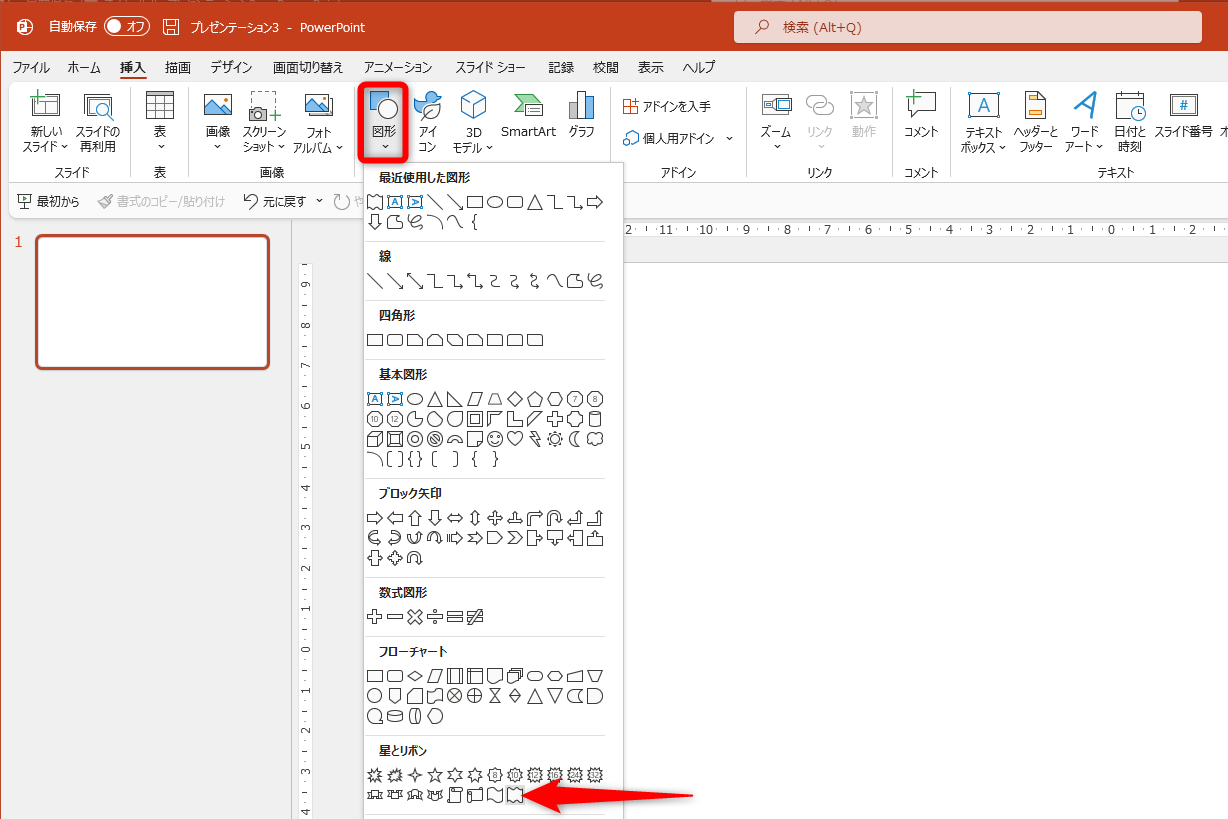Pick the Rectangle in 最近使用した図形
Screen dimensions: 1228x819
[x=475, y=202]
